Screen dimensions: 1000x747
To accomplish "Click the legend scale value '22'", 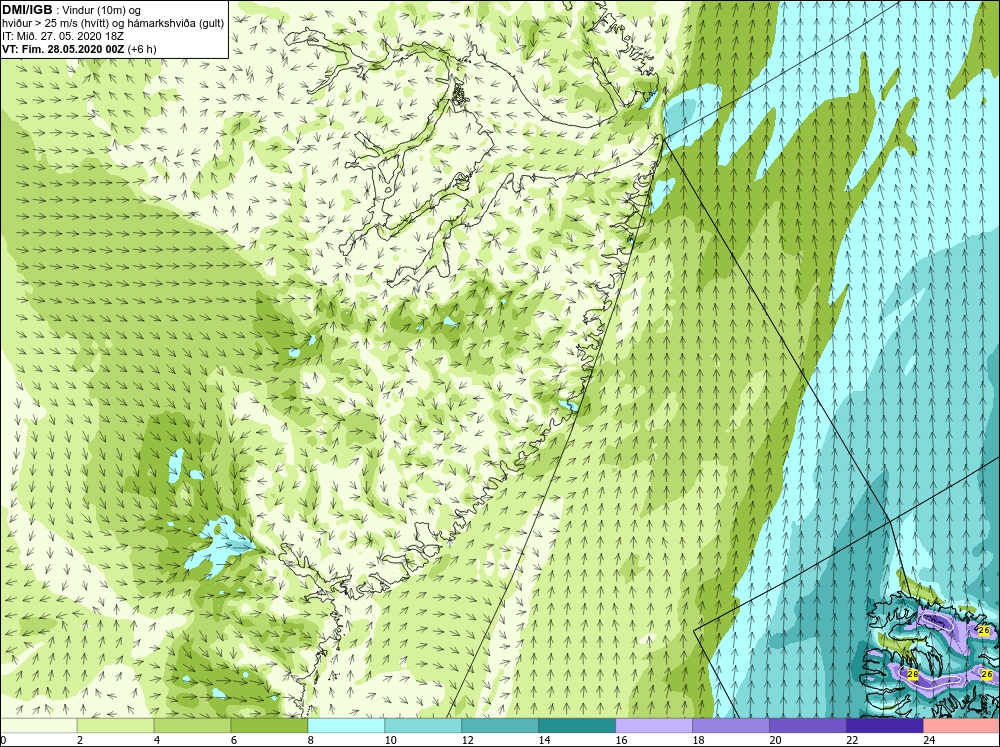I will (852, 740).
